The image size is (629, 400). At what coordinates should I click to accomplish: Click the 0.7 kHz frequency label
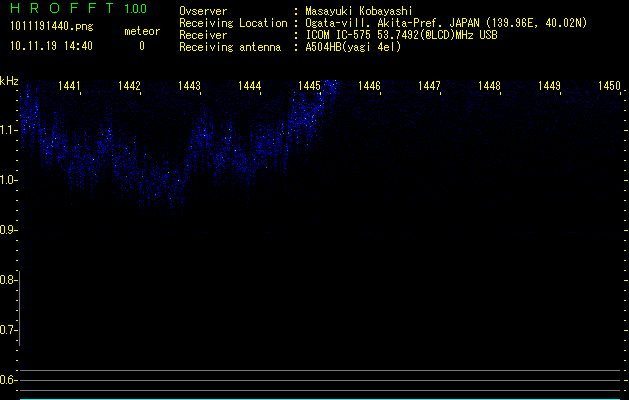pos(8,330)
